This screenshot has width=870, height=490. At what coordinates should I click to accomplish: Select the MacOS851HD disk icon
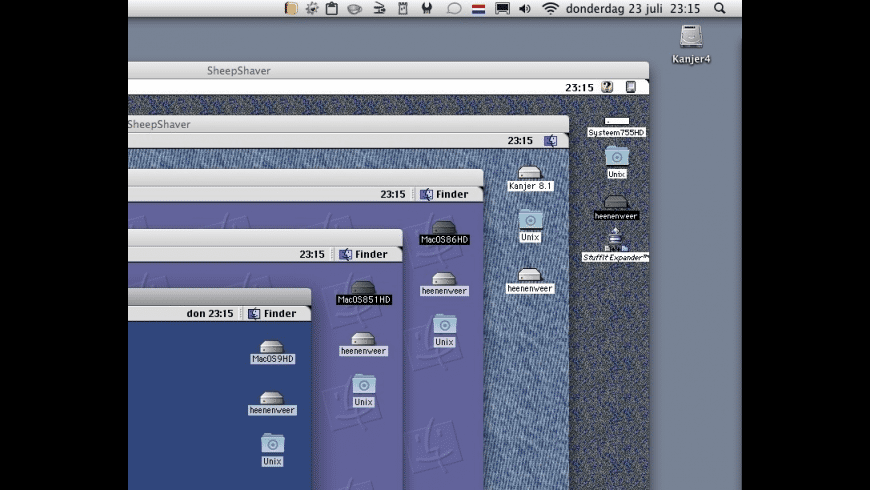pyautogui.click(x=363, y=288)
